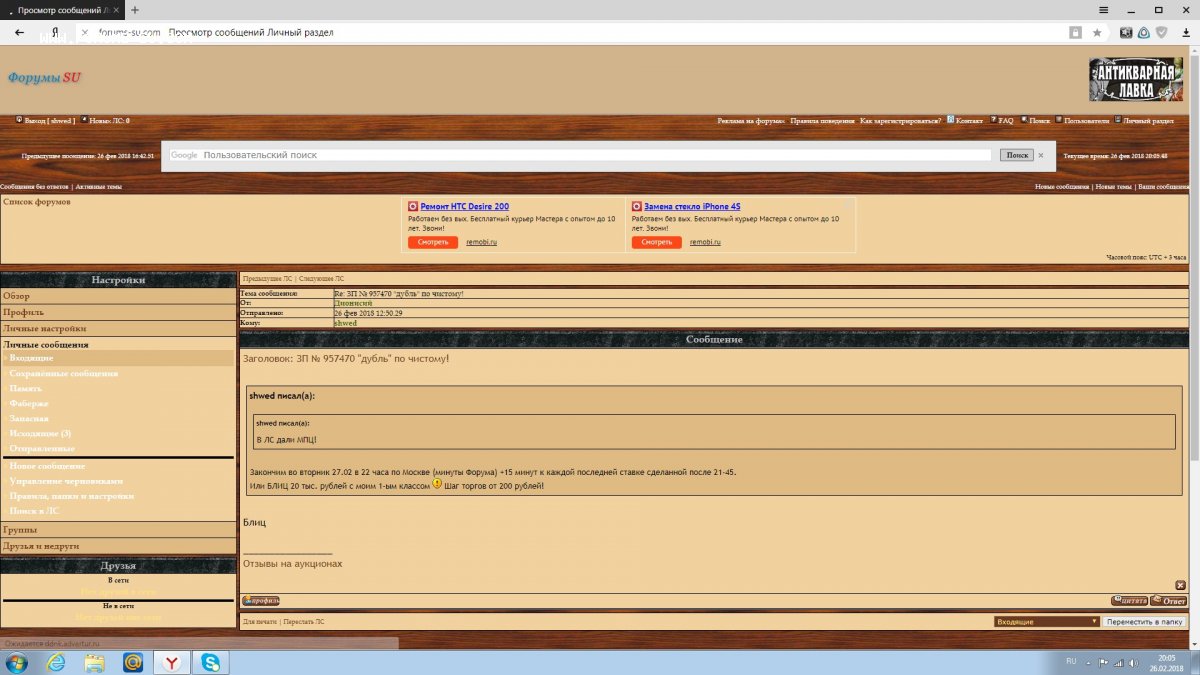
Task: Click the 'Переслать ЛС' link
Action: tap(304, 622)
